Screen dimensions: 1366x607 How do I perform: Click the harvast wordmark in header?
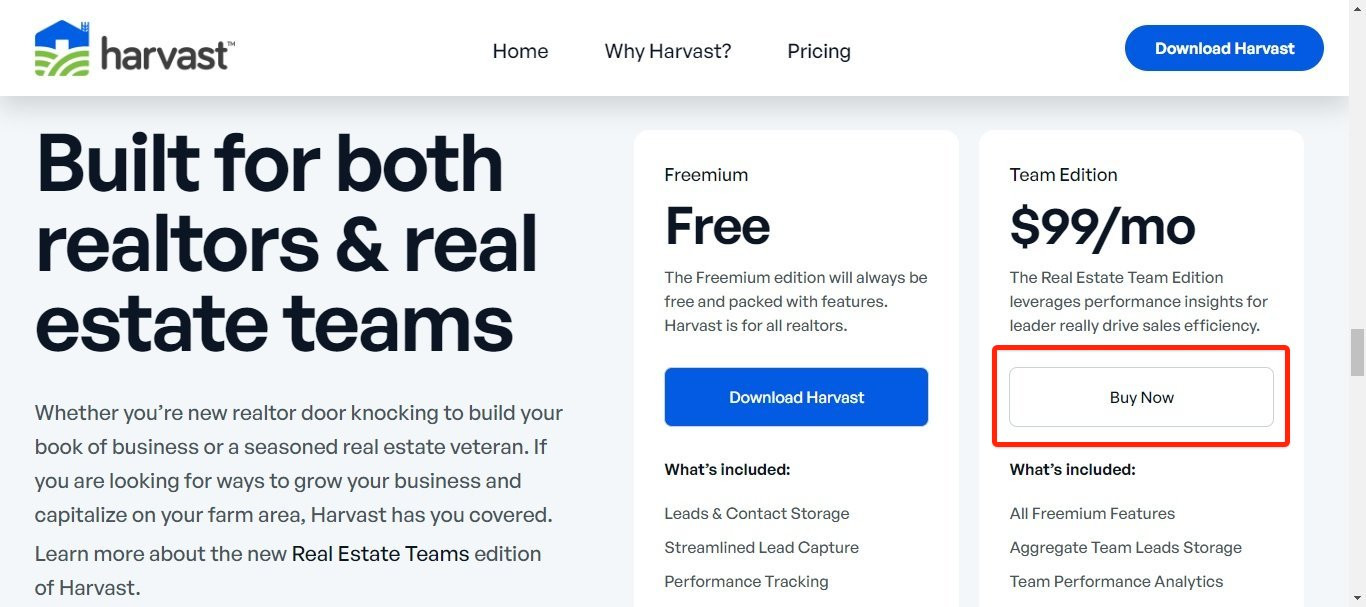click(x=167, y=55)
